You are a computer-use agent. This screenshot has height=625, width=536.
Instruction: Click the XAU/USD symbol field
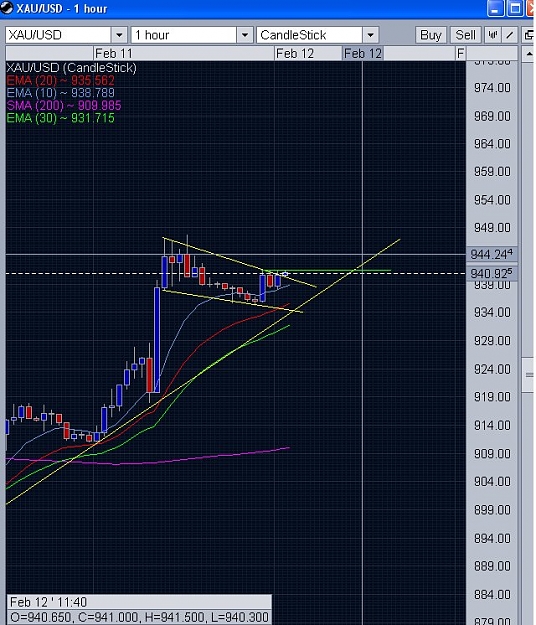[58, 35]
